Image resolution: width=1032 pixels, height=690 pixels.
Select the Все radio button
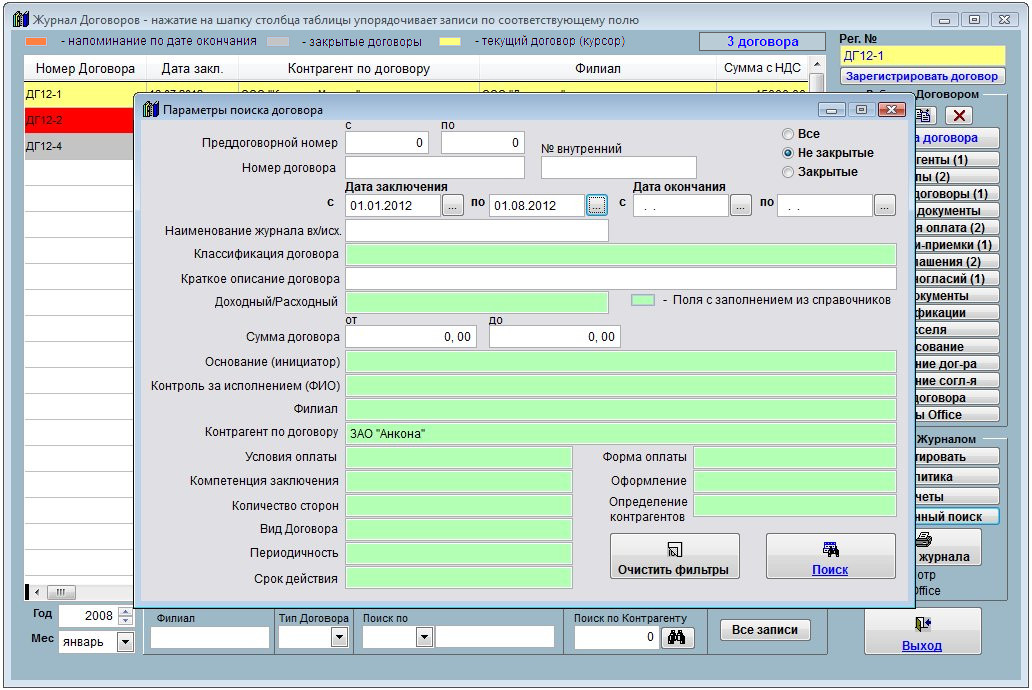(789, 134)
